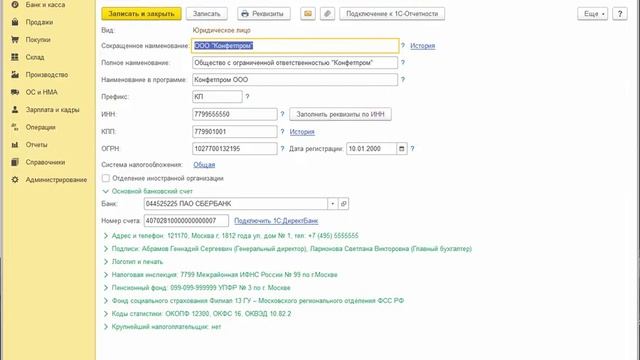Click help mark next to ОГРН field
Screen dimensions: 640x360
point(282,149)
